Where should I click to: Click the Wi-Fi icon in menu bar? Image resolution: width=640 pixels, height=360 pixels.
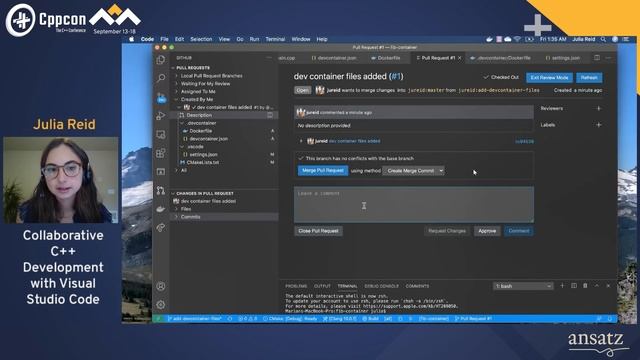tap(517, 39)
